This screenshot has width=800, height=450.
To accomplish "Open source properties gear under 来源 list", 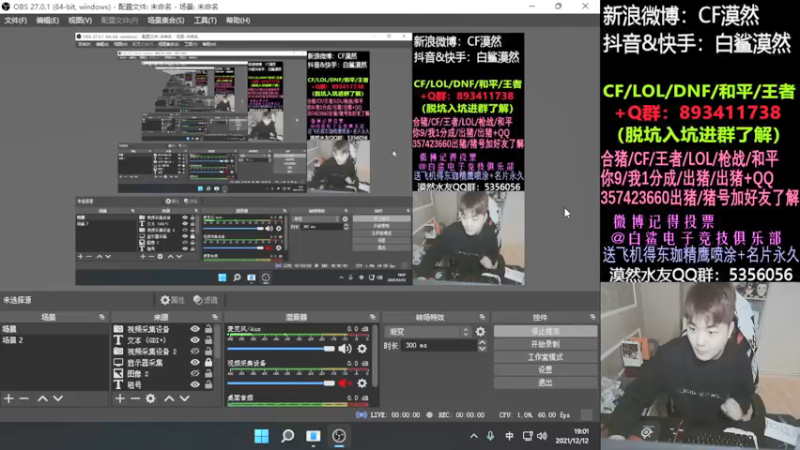I will pos(151,398).
